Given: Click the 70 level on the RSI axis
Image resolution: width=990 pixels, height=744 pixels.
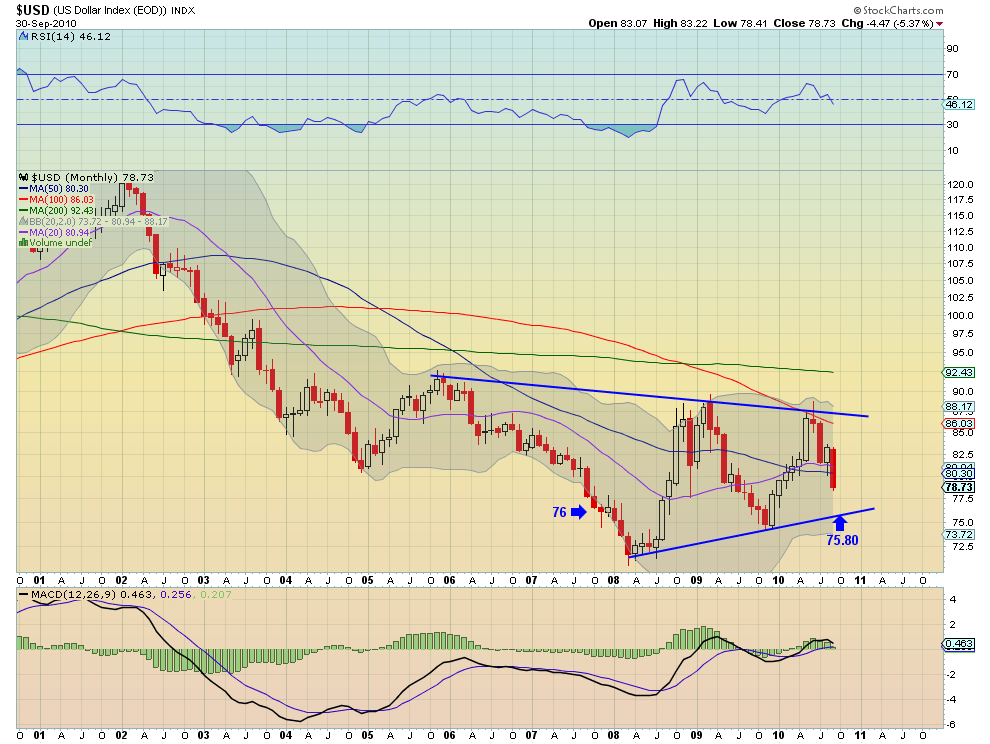Looking at the screenshot, I should coord(951,75).
